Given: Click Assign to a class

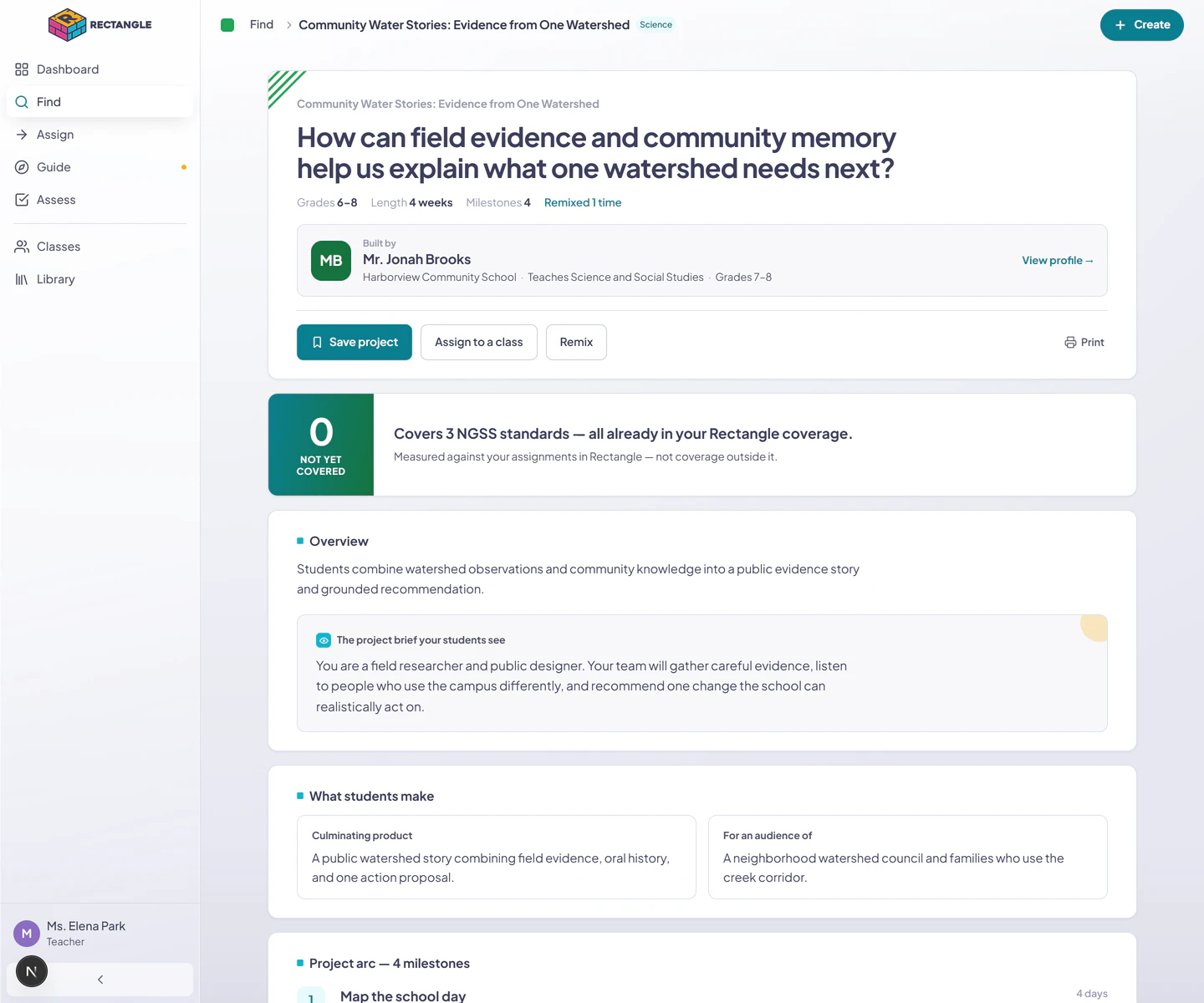Looking at the screenshot, I should coord(479,343).
